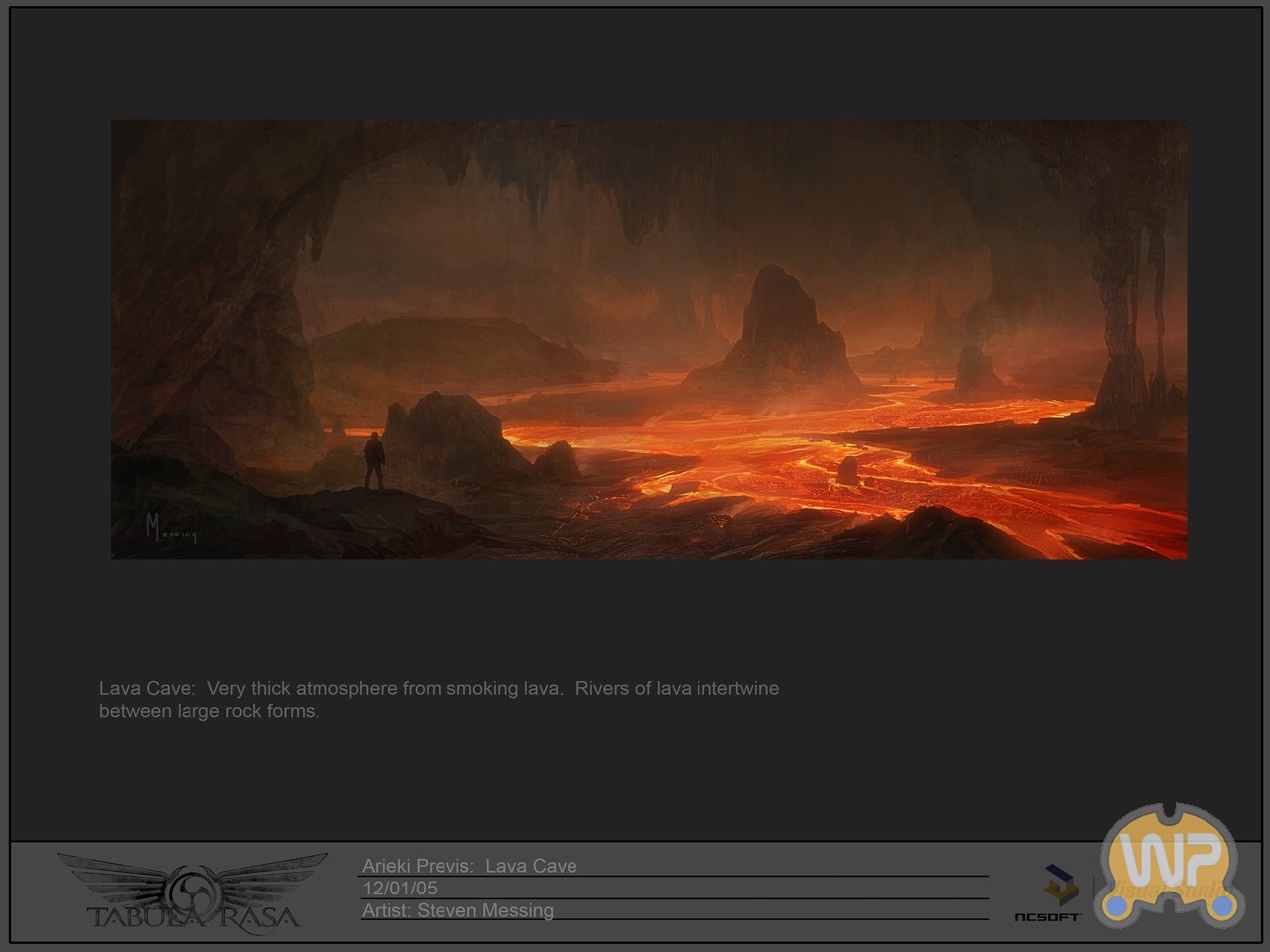
Task: Select the 'between large rock forms' caption line
Action: pyautogui.click(x=209, y=711)
